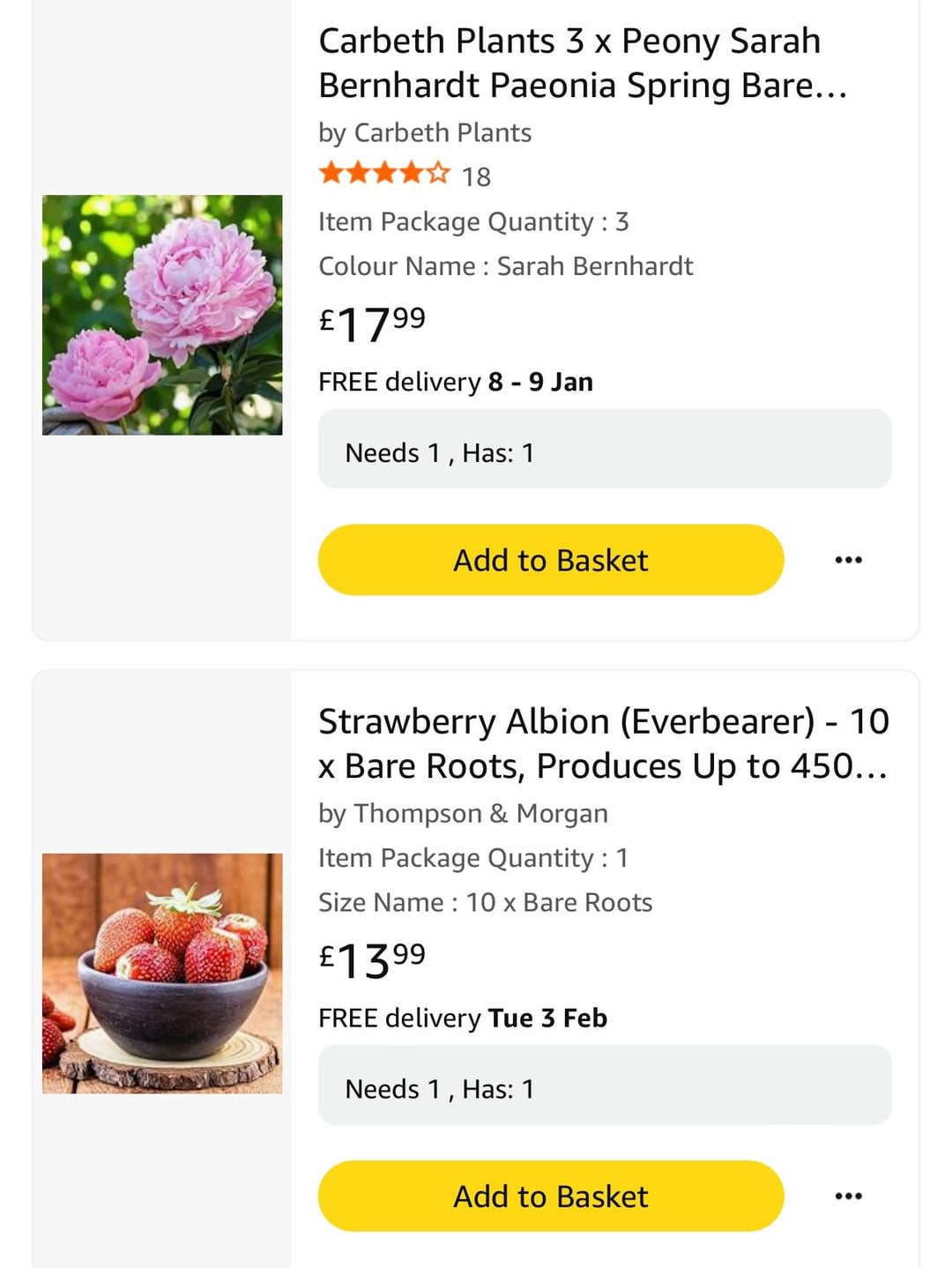Click the star rating on the Peony listing
The image size is (952, 1268).
[384, 174]
